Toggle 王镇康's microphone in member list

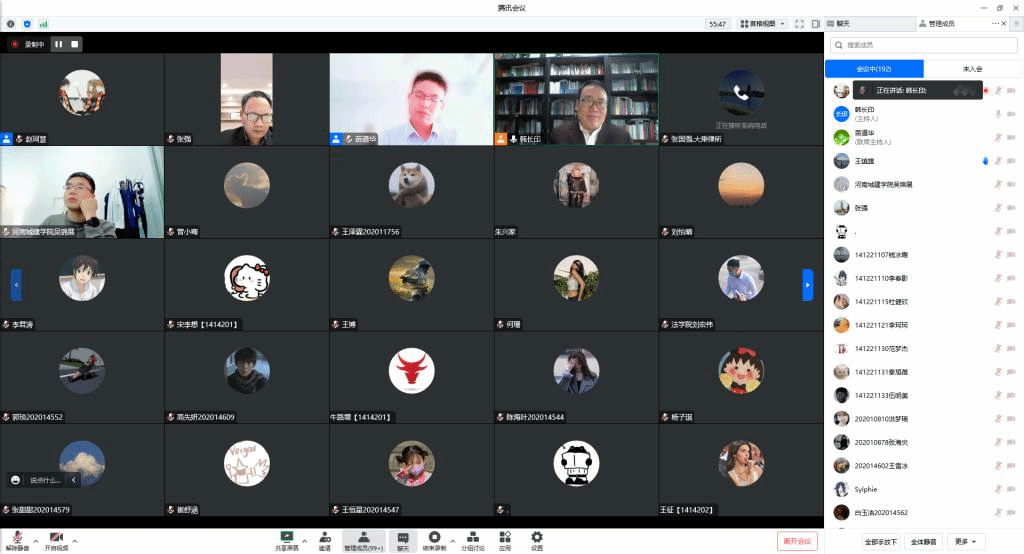[x=997, y=160]
